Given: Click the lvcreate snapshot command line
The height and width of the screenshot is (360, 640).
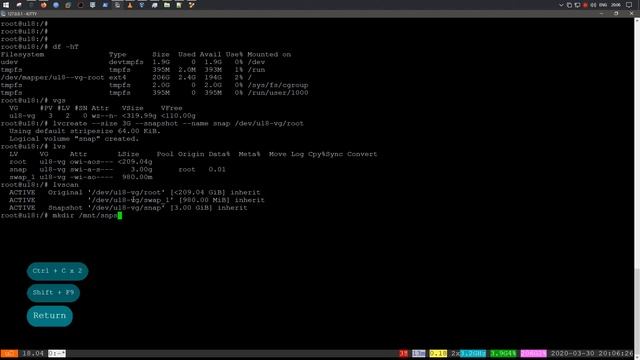Looking at the screenshot, I should coord(152,124).
